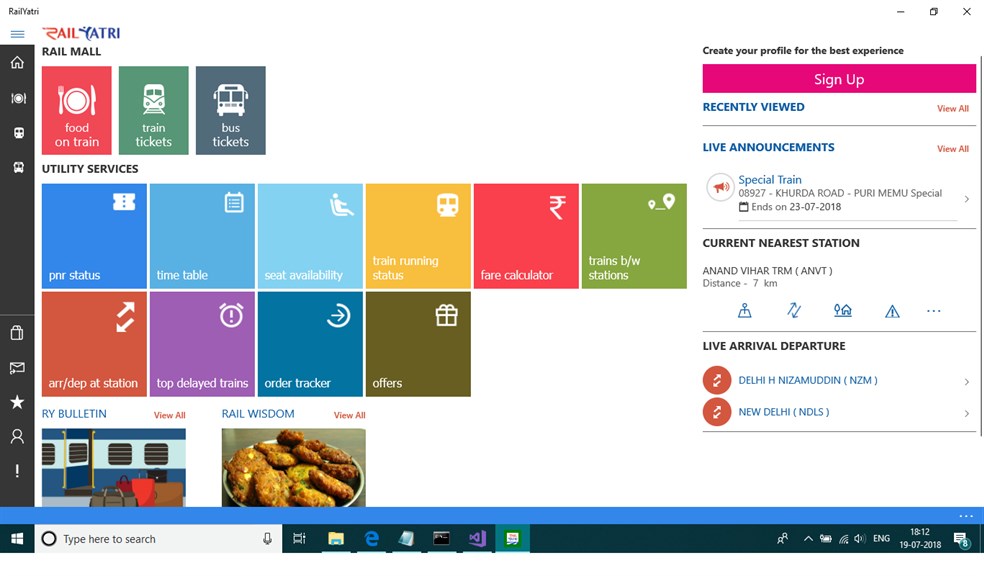Open File Explorer from the taskbar

point(336,539)
